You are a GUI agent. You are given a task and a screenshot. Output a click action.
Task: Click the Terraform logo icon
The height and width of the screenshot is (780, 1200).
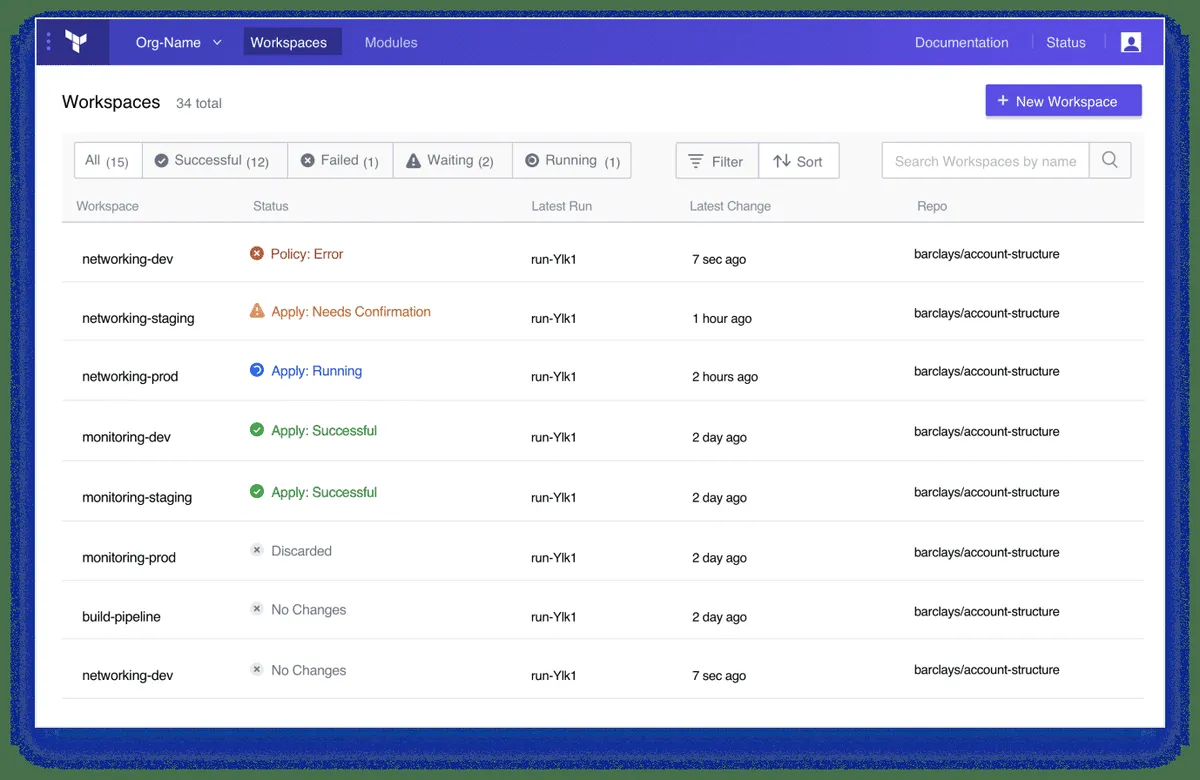pos(76,42)
